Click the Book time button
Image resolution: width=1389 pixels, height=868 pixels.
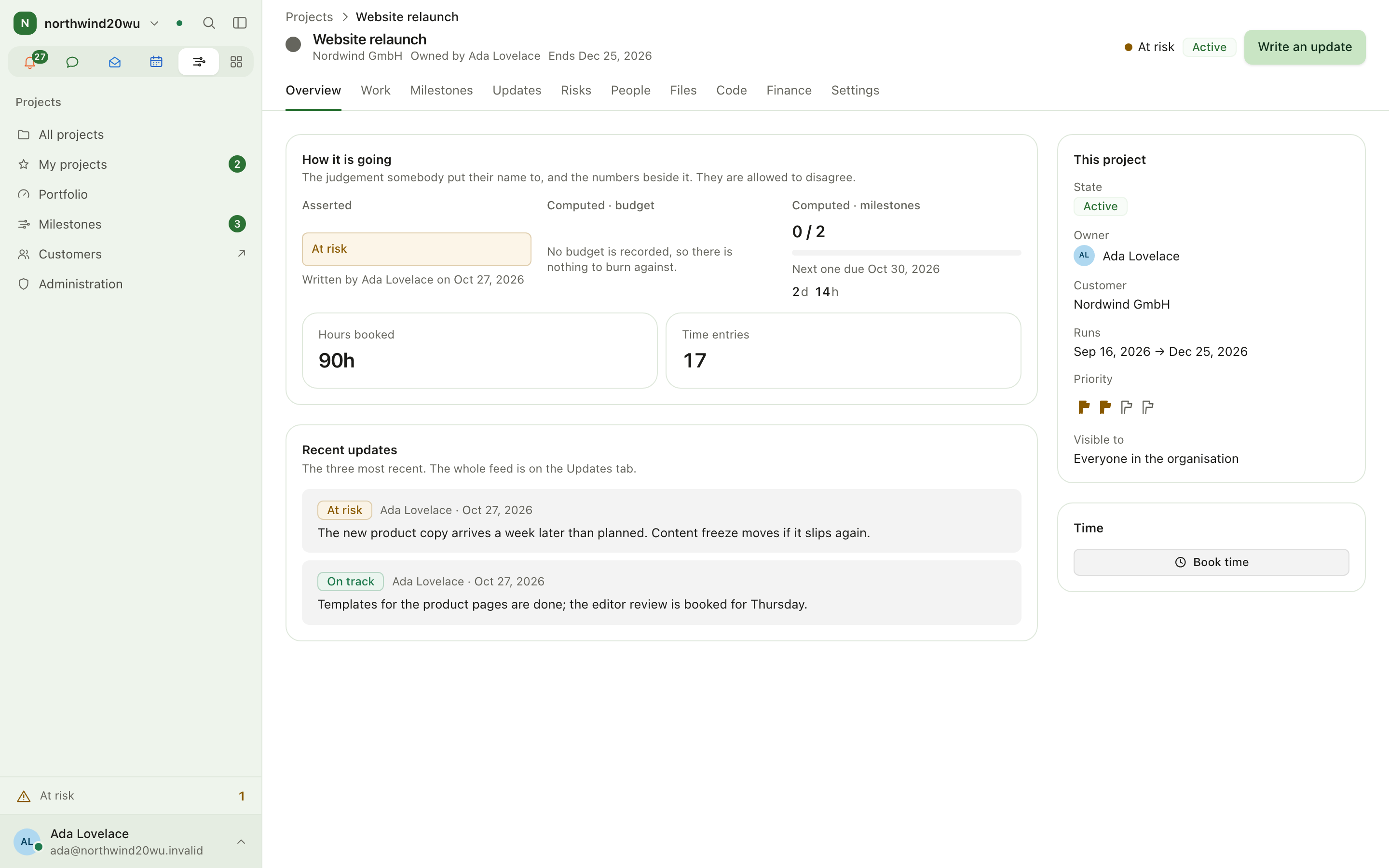pyautogui.click(x=1211, y=562)
